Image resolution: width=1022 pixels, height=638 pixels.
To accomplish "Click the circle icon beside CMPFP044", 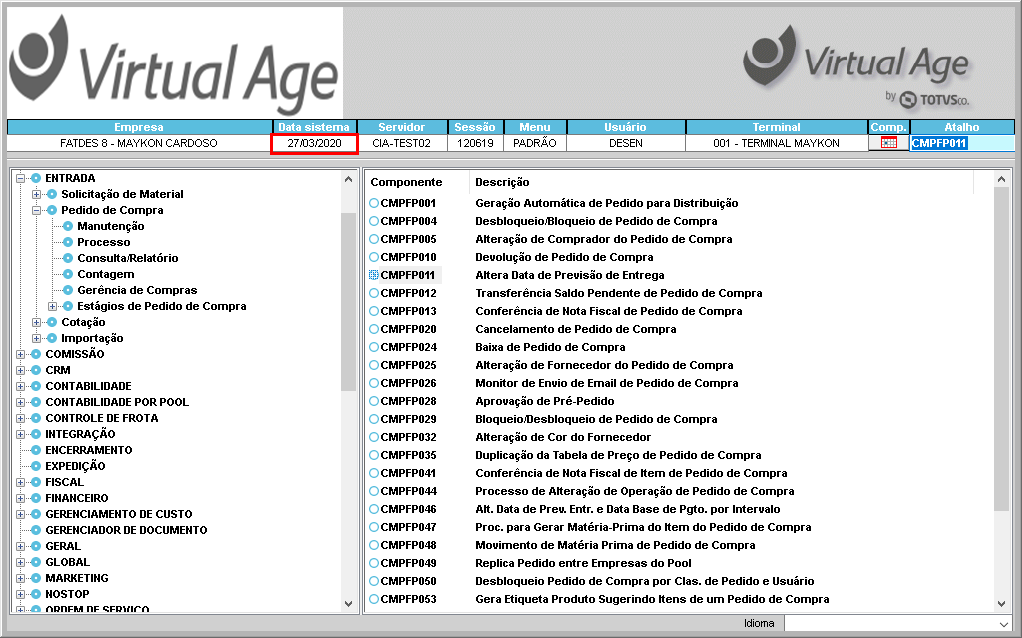I will (374, 491).
